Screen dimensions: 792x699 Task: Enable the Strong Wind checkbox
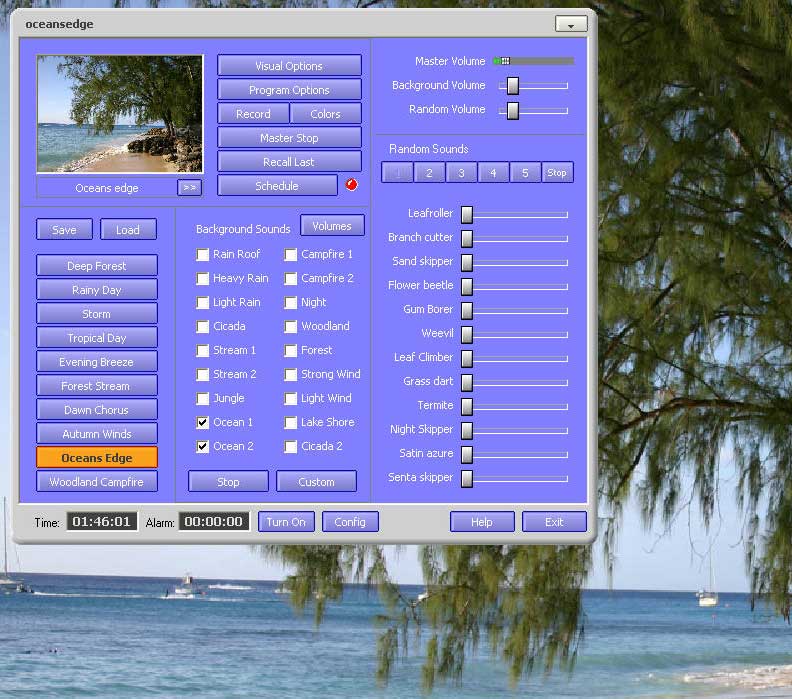tap(290, 374)
